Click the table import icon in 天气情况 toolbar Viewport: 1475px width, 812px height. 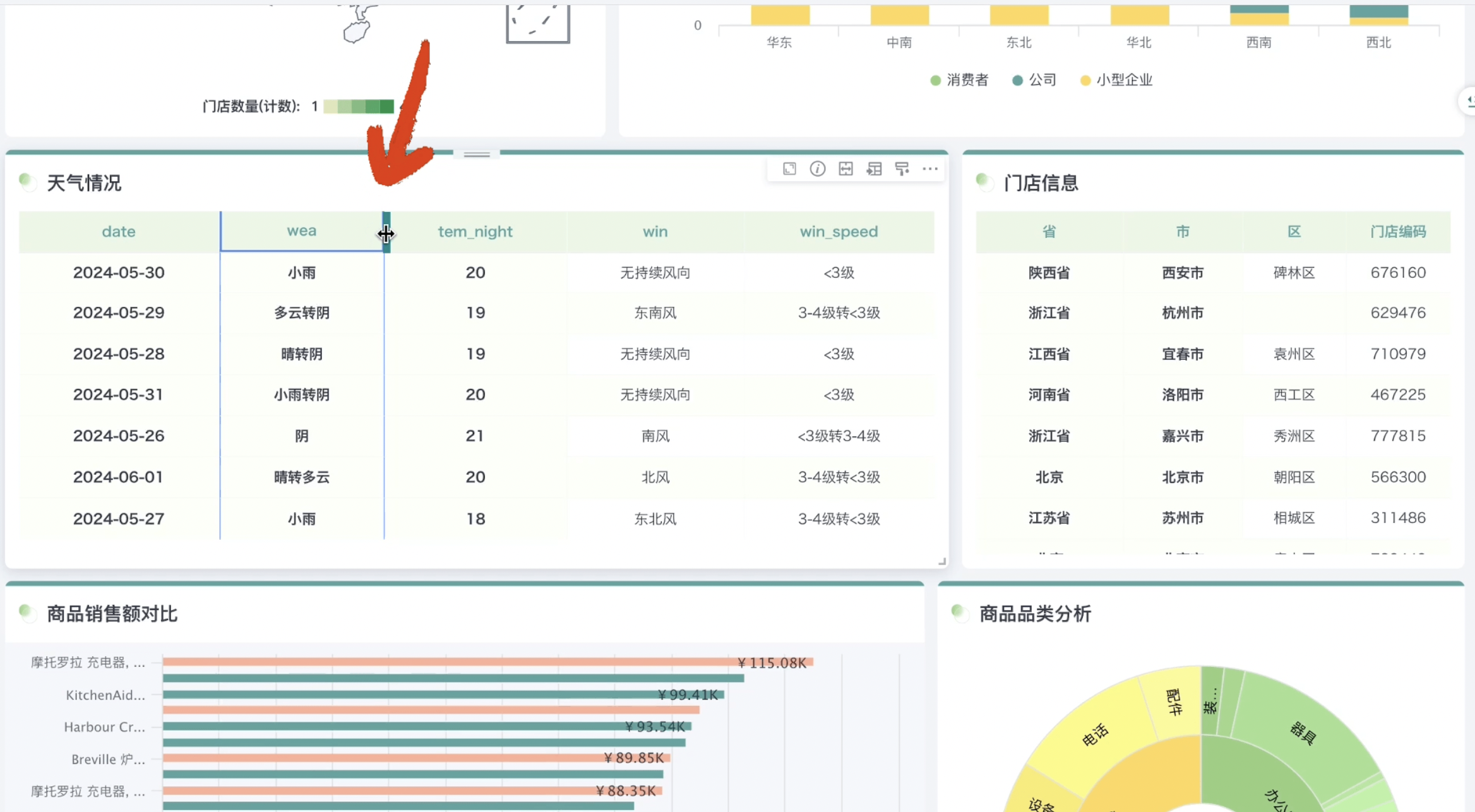pyautogui.click(x=874, y=169)
